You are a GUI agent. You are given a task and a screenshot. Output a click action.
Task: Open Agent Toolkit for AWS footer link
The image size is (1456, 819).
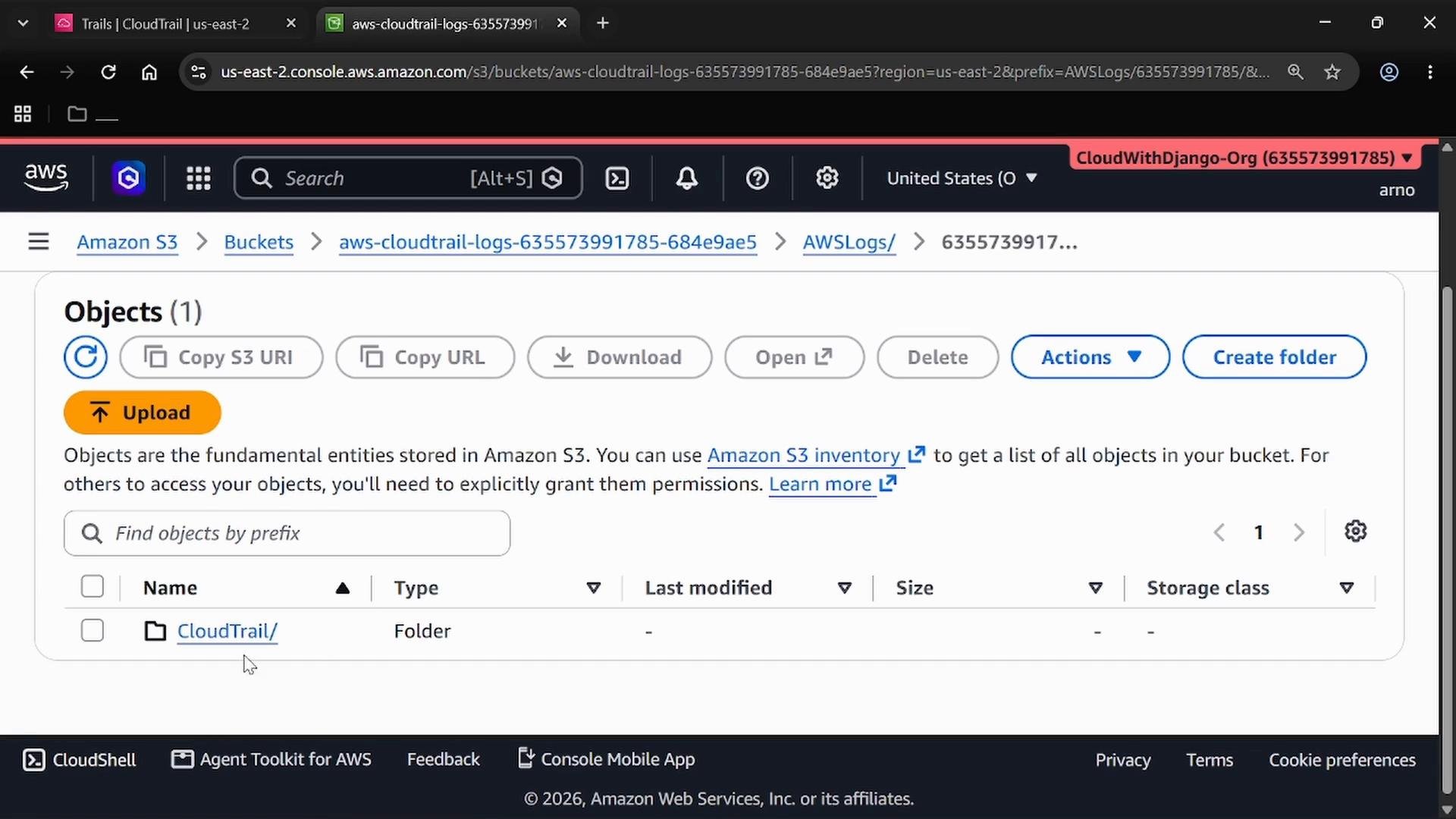[x=271, y=760]
